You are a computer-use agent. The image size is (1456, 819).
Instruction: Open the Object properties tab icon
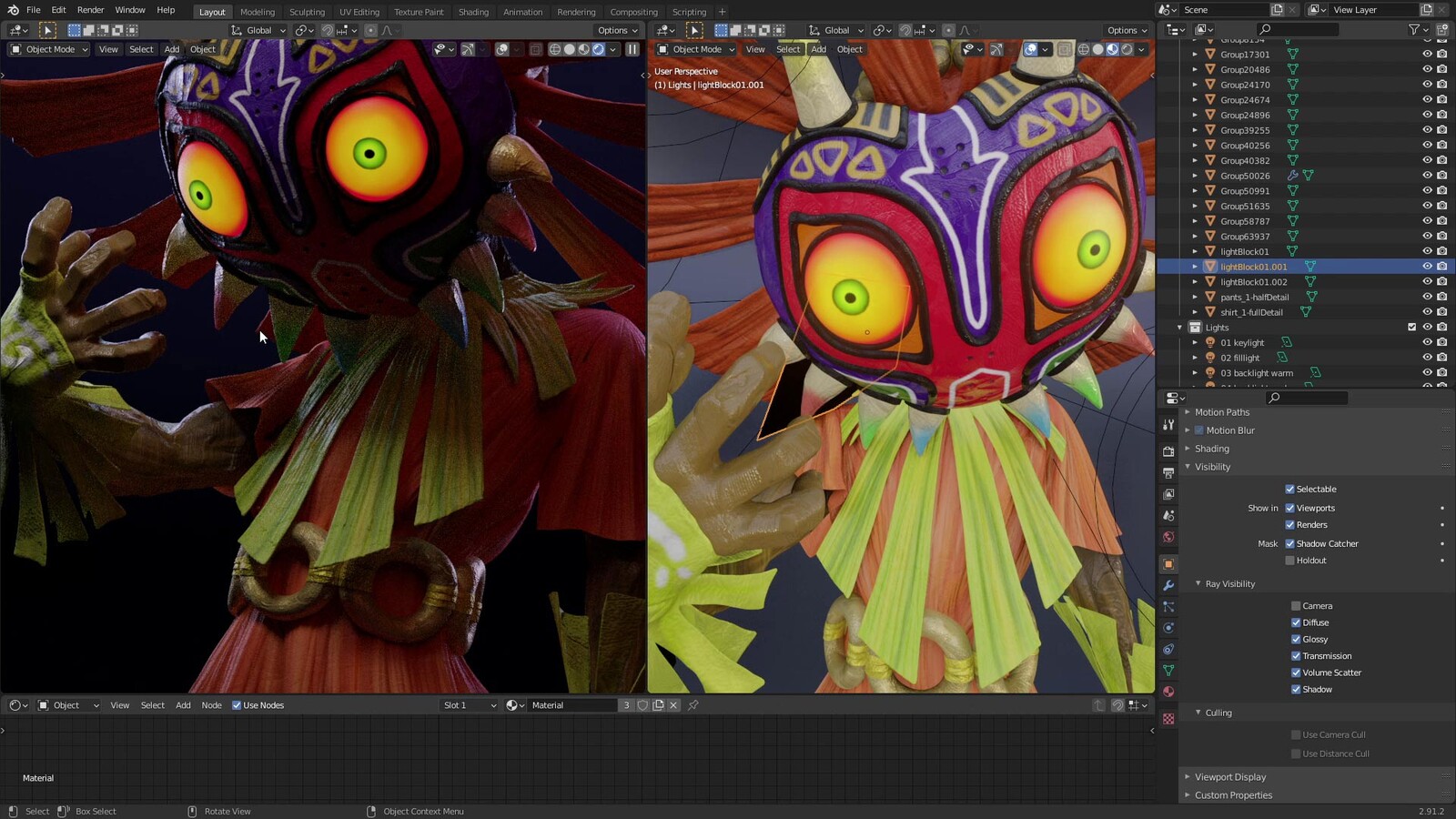pos(1168,564)
